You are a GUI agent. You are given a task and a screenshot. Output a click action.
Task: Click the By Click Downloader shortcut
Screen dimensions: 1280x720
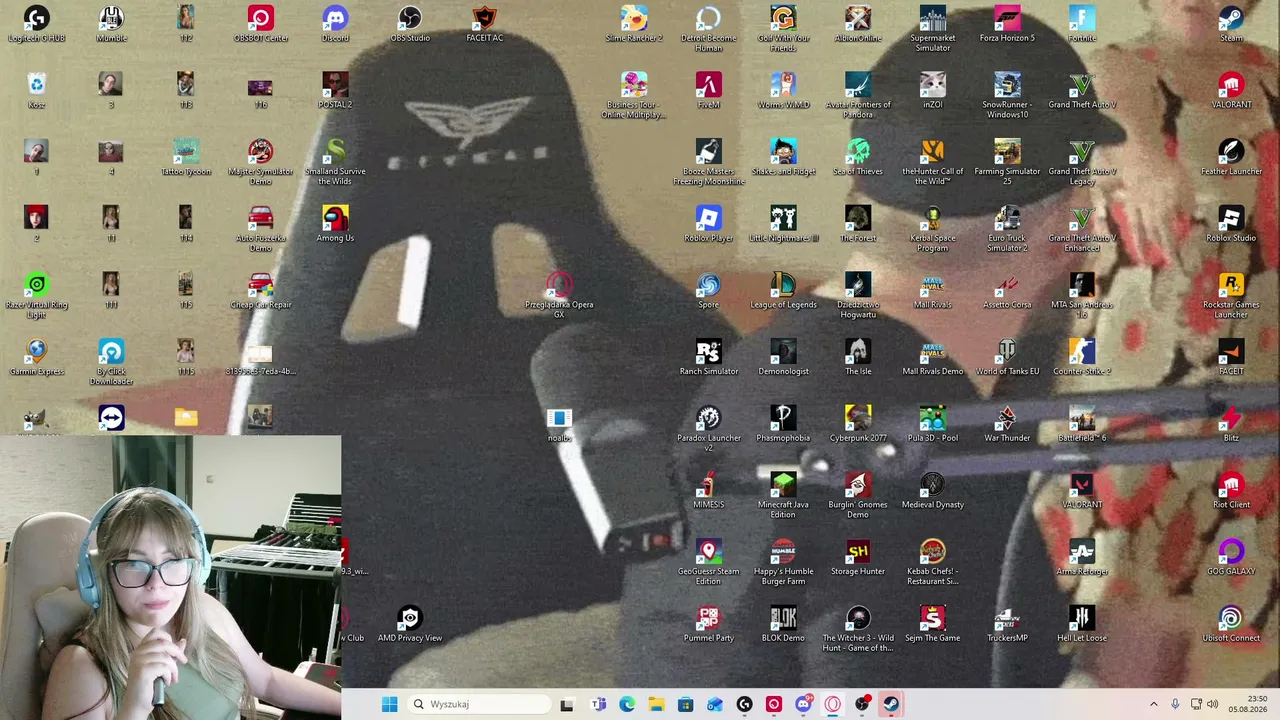pos(111,362)
